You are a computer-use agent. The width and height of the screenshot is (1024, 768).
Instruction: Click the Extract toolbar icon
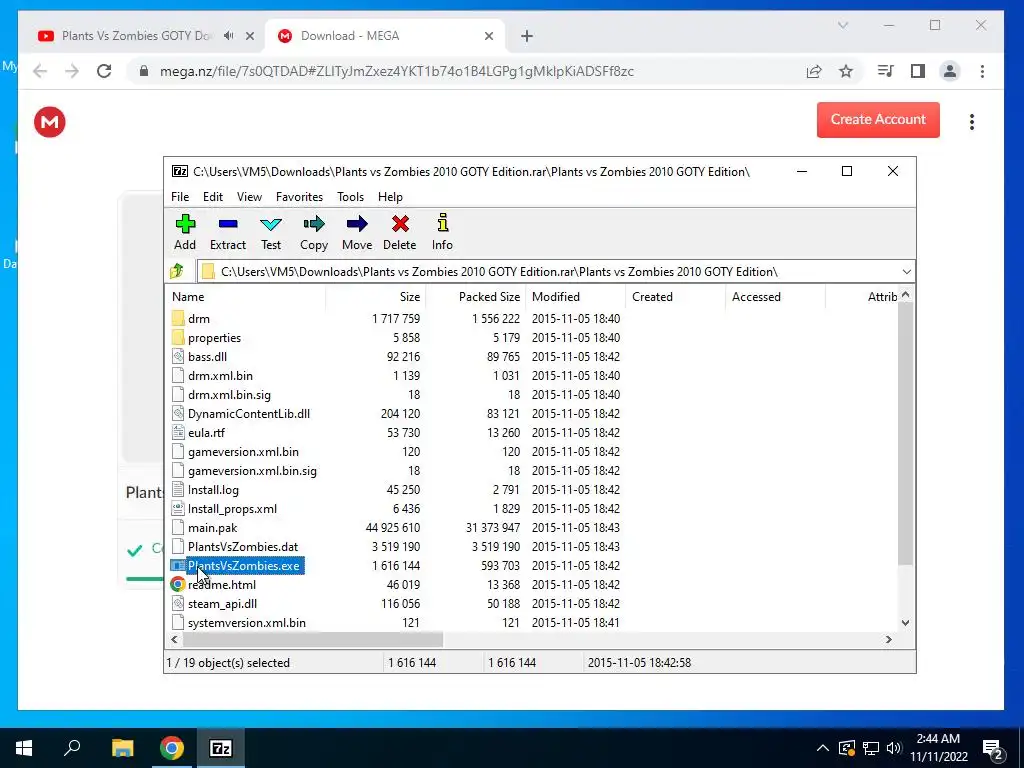pos(228,225)
